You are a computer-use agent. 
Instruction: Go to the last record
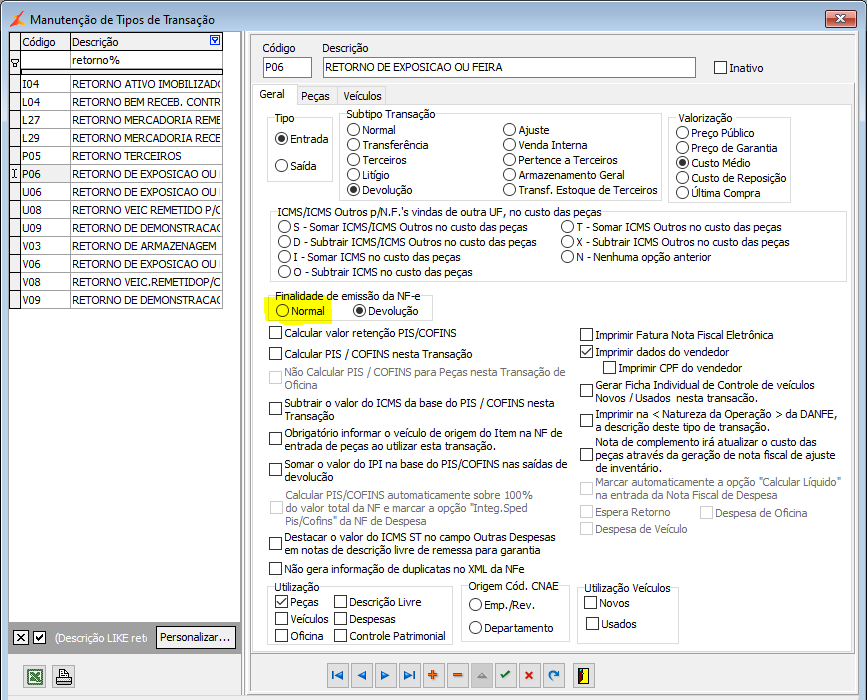pos(409,675)
